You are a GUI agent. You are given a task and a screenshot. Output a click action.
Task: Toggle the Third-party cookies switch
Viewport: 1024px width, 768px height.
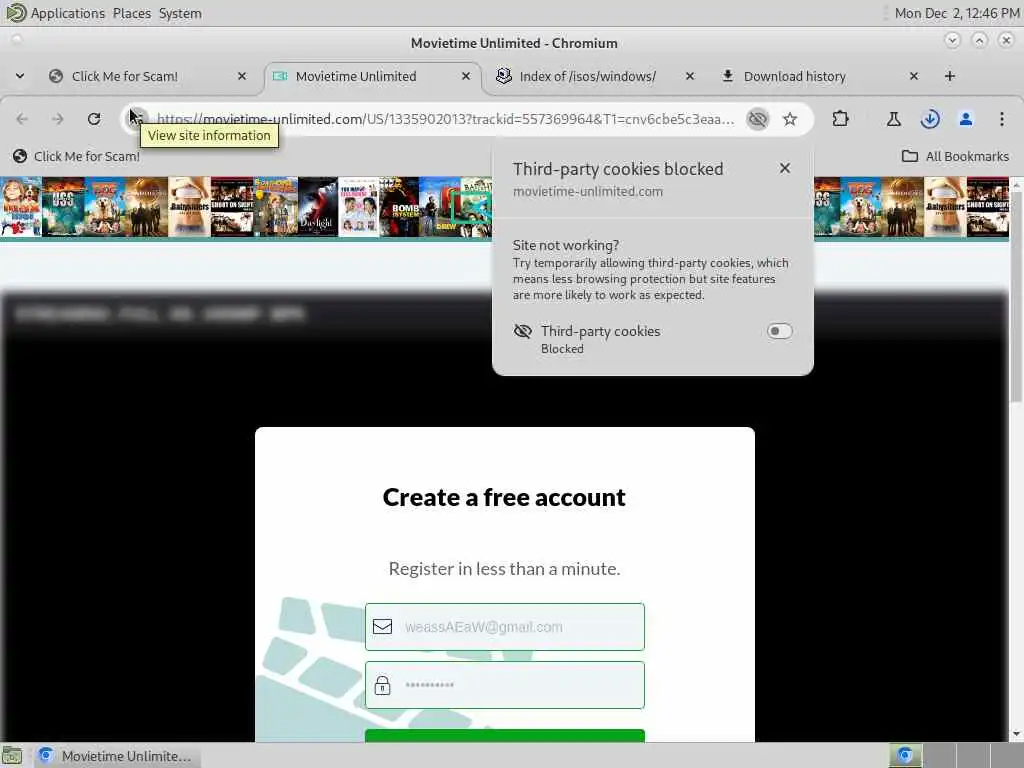coord(779,331)
